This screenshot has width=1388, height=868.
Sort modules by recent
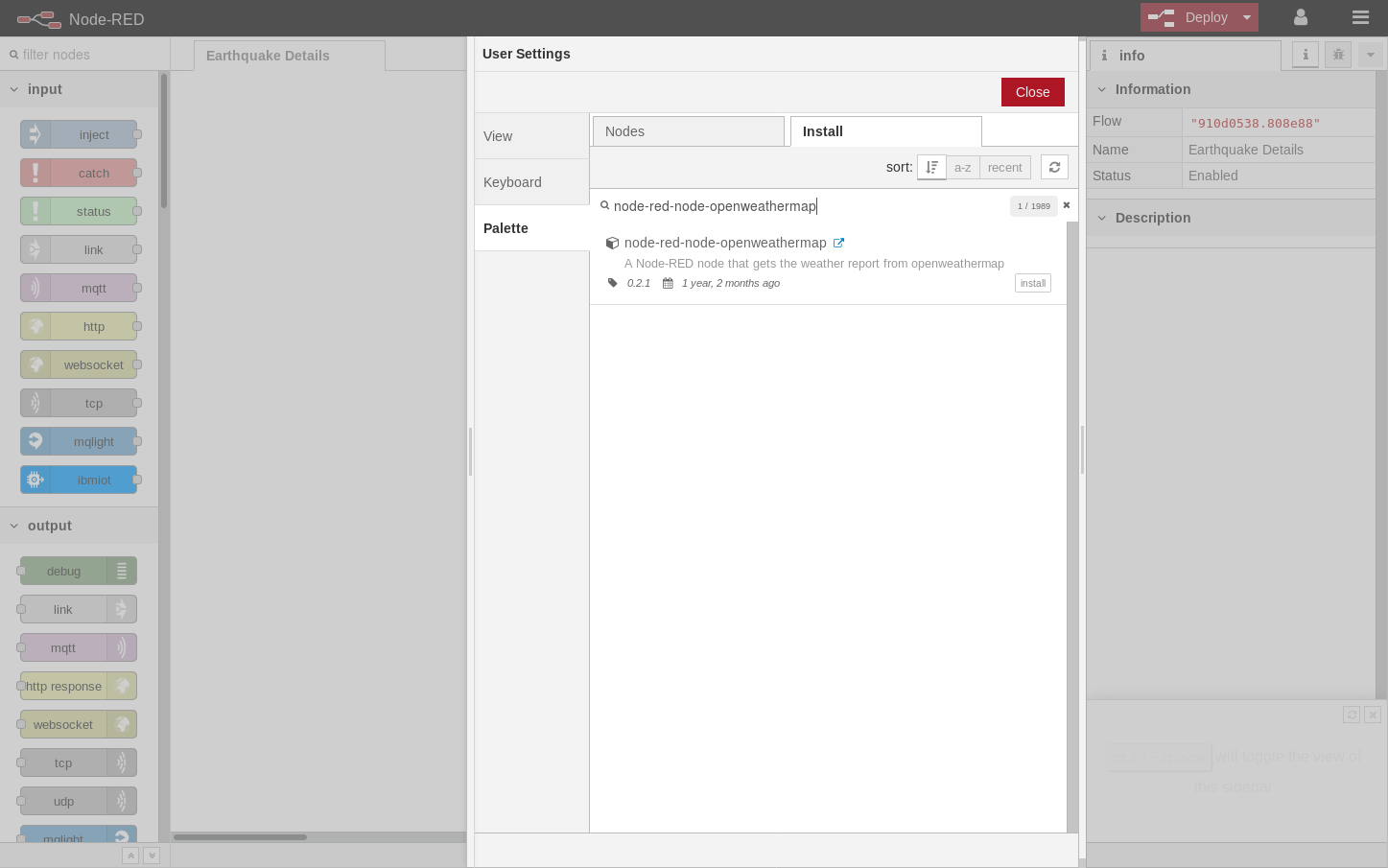click(1005, 167)
